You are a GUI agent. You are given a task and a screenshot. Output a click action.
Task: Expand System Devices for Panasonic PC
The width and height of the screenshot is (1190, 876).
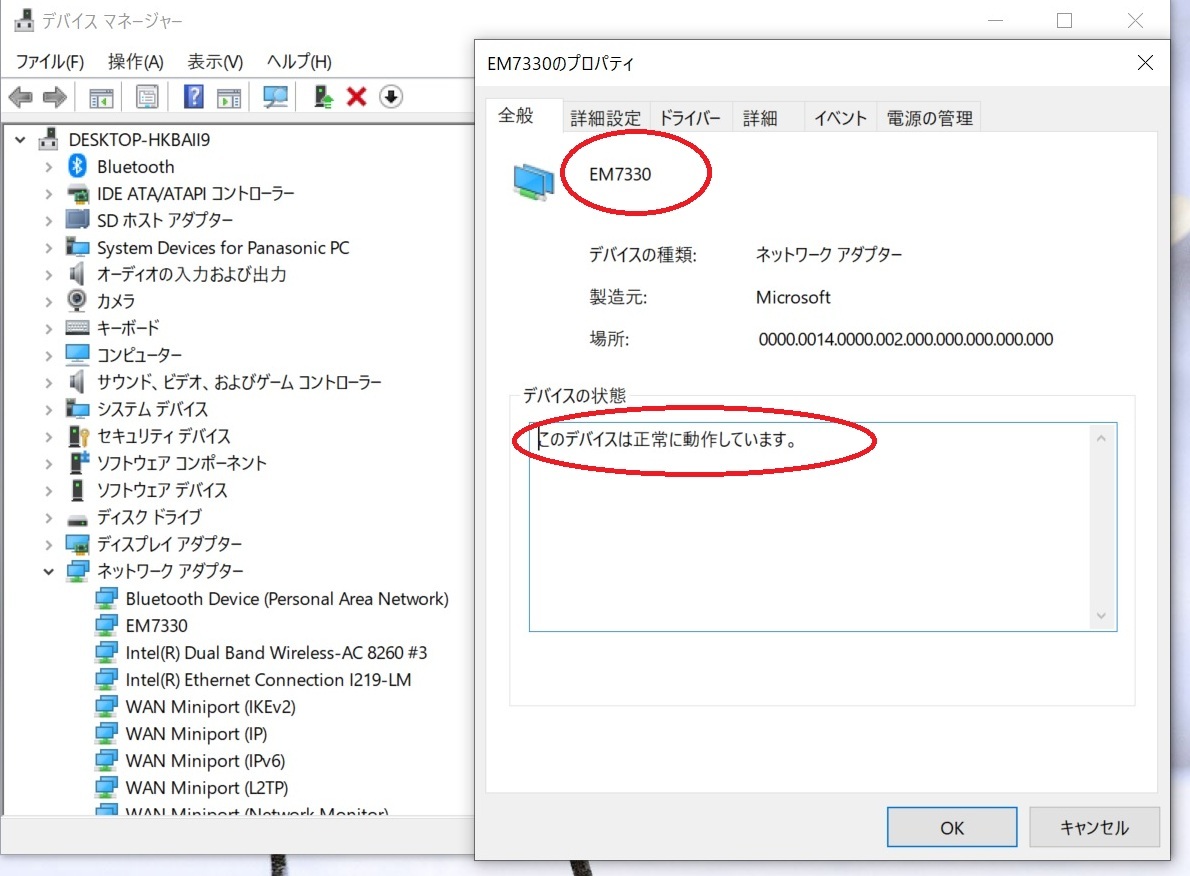coord(49,248)
